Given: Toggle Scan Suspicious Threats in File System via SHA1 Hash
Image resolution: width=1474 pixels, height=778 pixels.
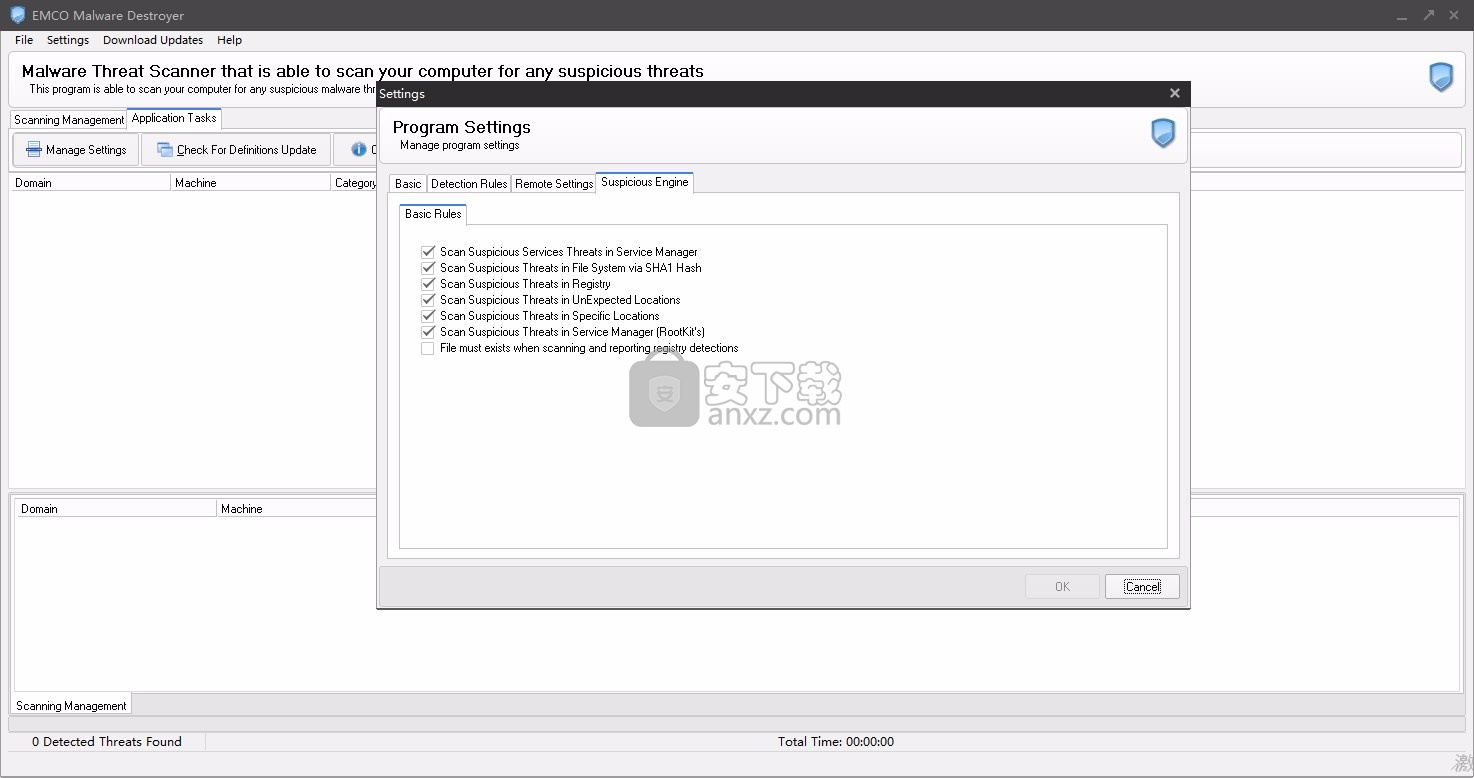Looking at the screenshot, I should [x=428, y=268].
